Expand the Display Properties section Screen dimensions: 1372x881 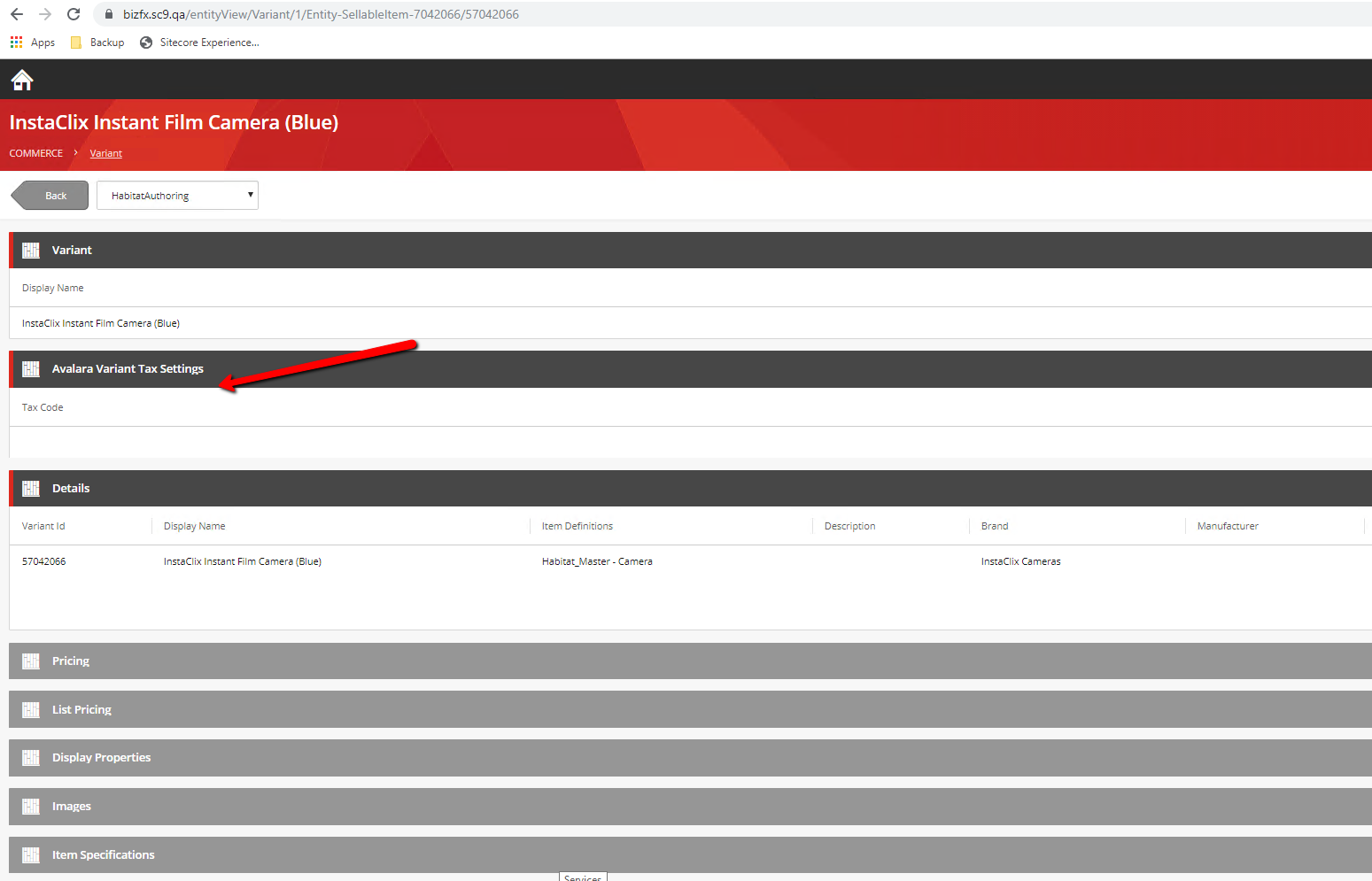(690, 758)
